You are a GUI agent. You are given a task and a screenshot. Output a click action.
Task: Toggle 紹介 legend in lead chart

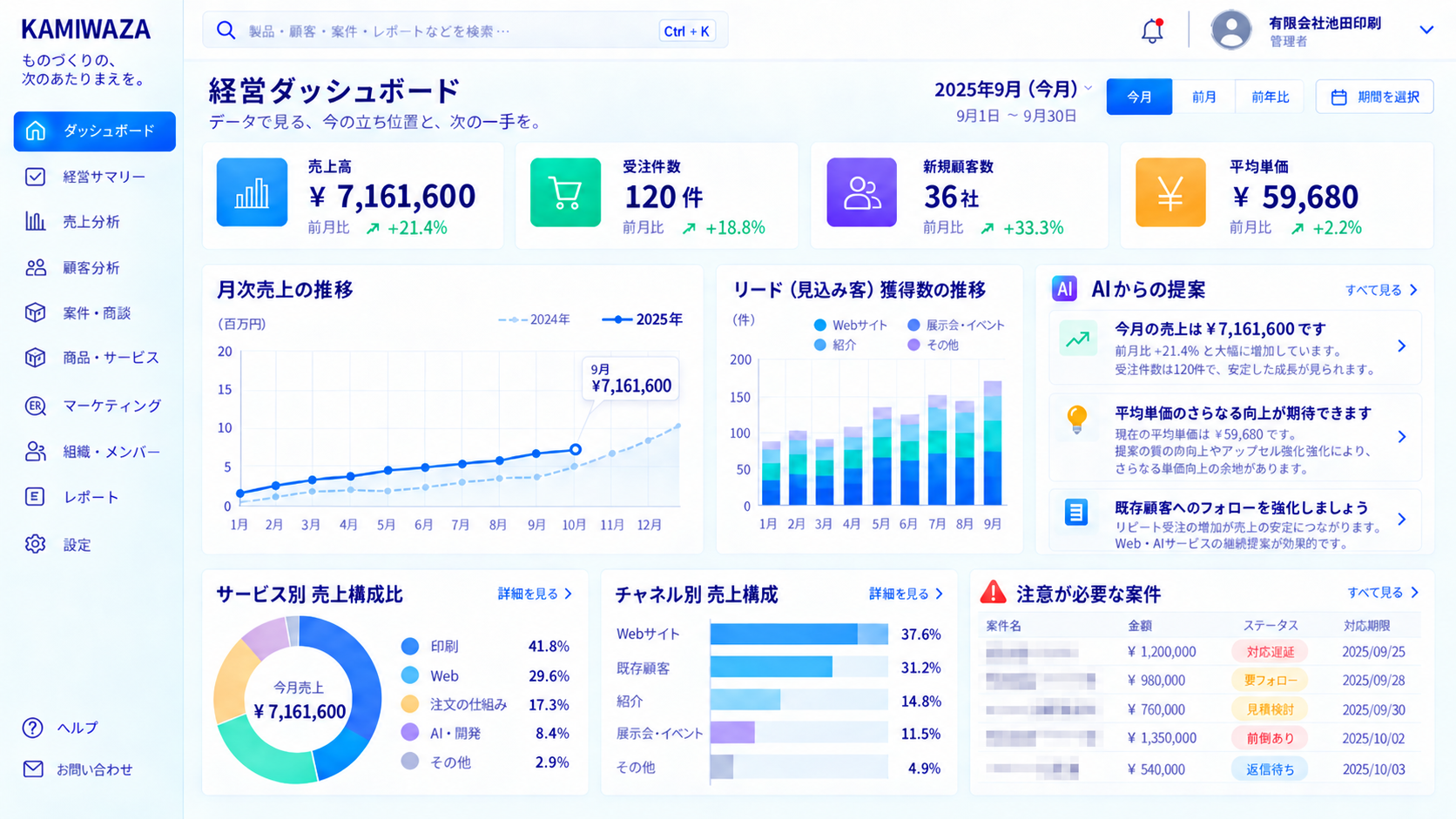coord(835,345)
